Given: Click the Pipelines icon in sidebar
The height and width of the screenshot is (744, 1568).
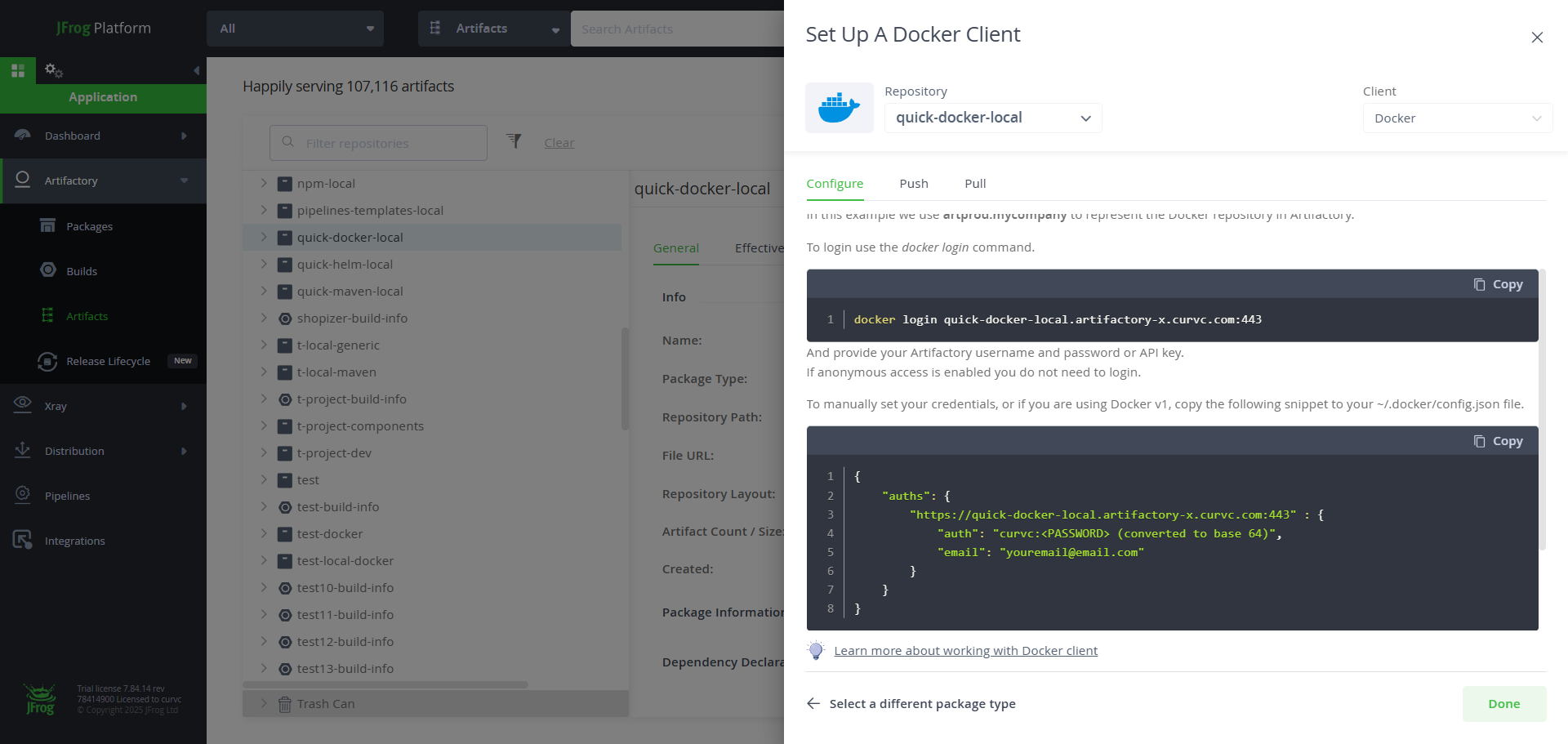Looking at the screenshot, I should (23, 495).
